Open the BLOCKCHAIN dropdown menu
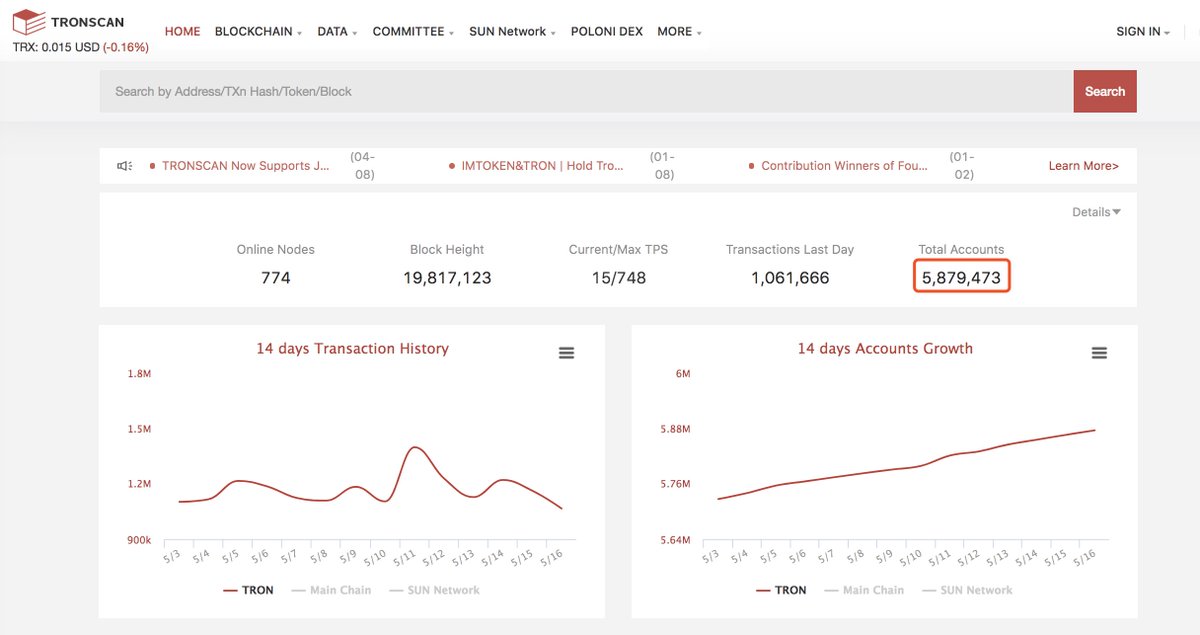Screen dimensions: 1200x635 (x=259, y=31)
